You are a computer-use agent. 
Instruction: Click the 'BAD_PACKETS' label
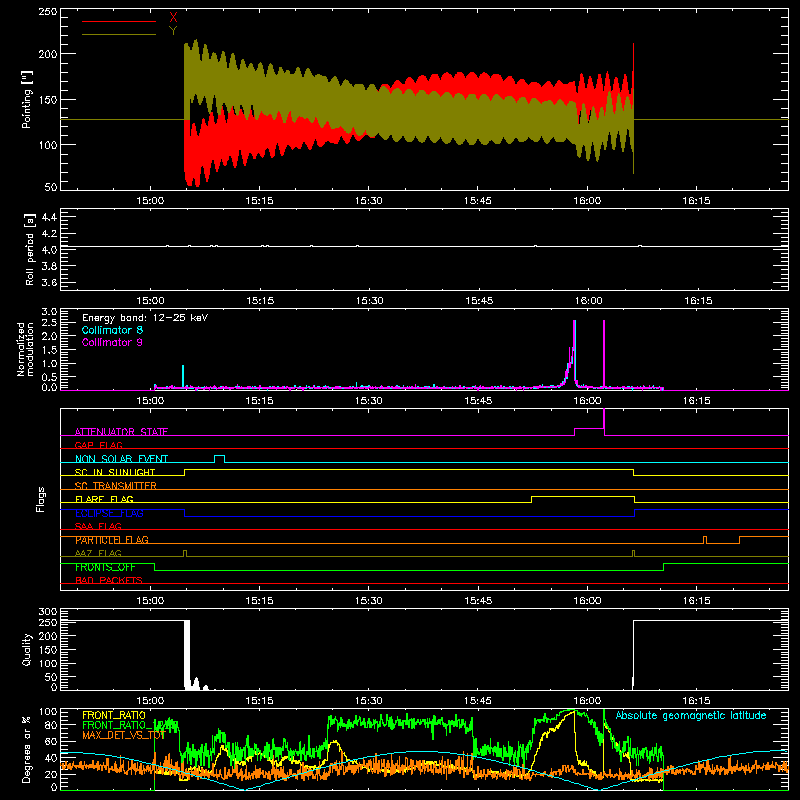(x=109, y=580)
